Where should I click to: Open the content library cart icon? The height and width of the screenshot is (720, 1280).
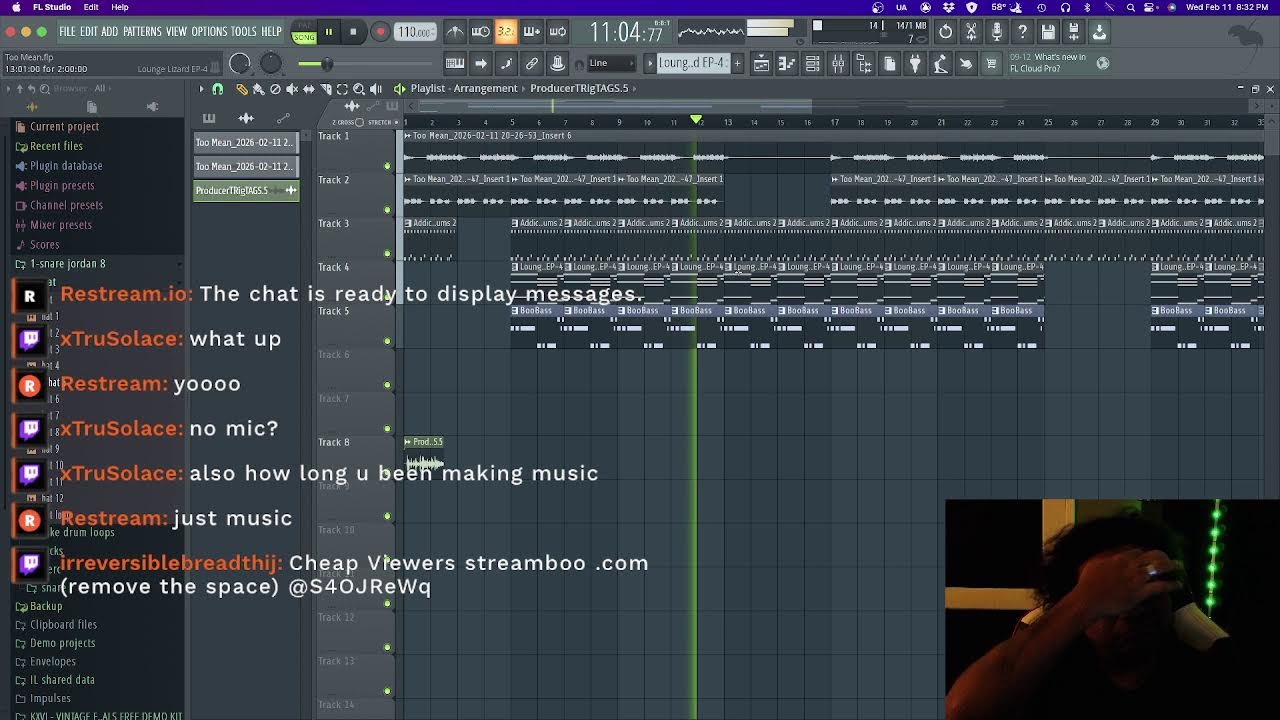pos(992,63)
